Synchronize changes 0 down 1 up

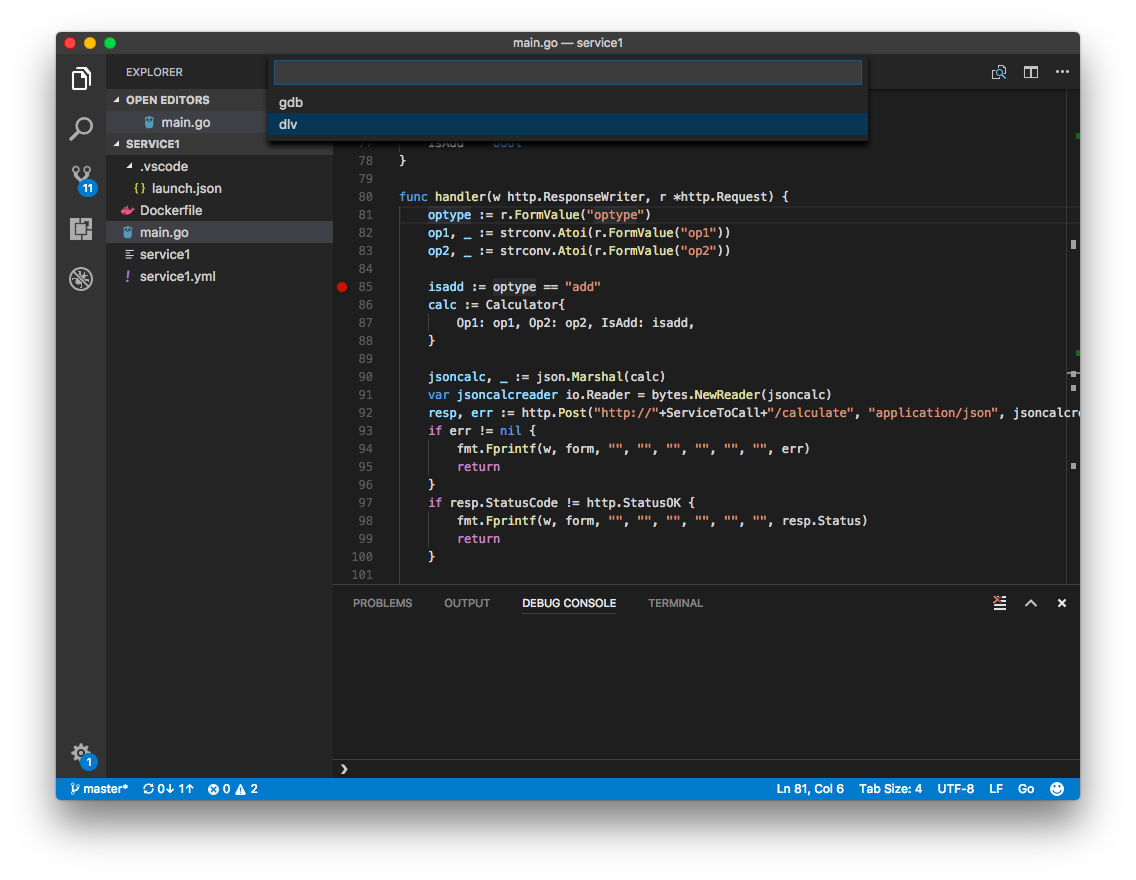pos(168,789)
